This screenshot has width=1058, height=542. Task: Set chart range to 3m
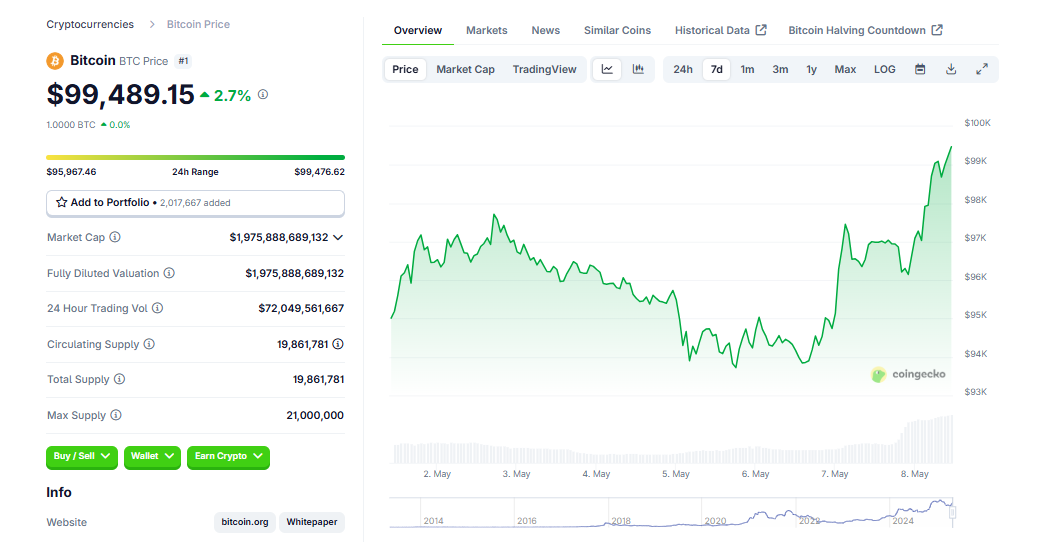click(780, 69)
